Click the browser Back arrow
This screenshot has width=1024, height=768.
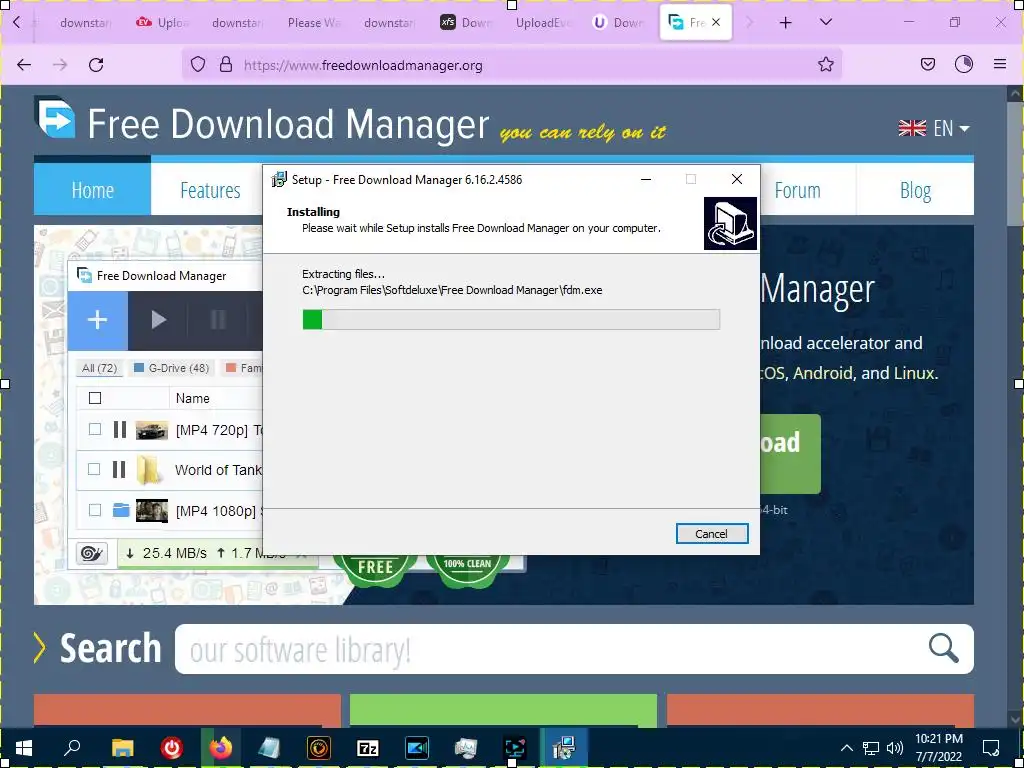click(24, 65)
